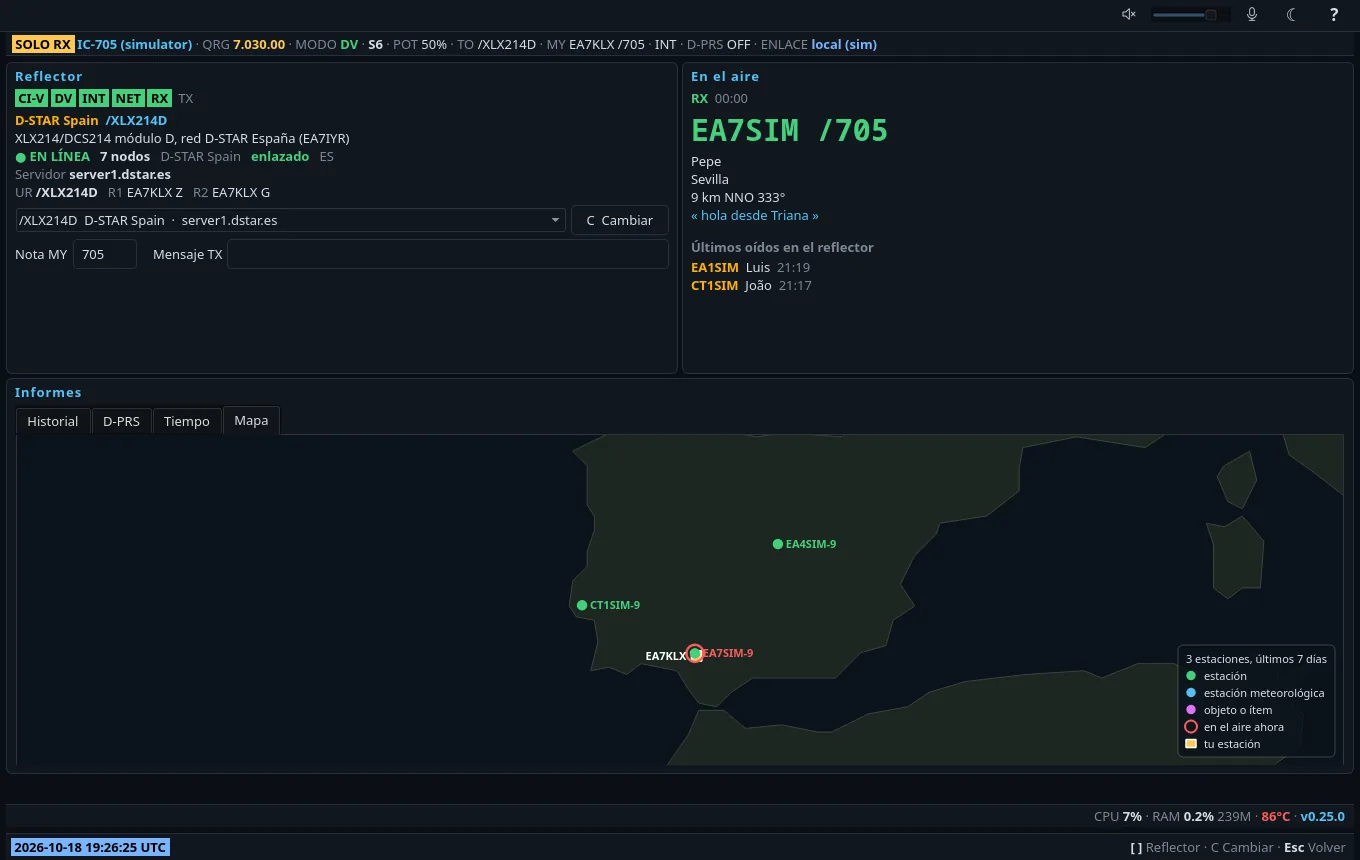The width and height of the screenshot is (1360, 860).
Task: Click CT1SIM in last heard list
Action: 714,285
